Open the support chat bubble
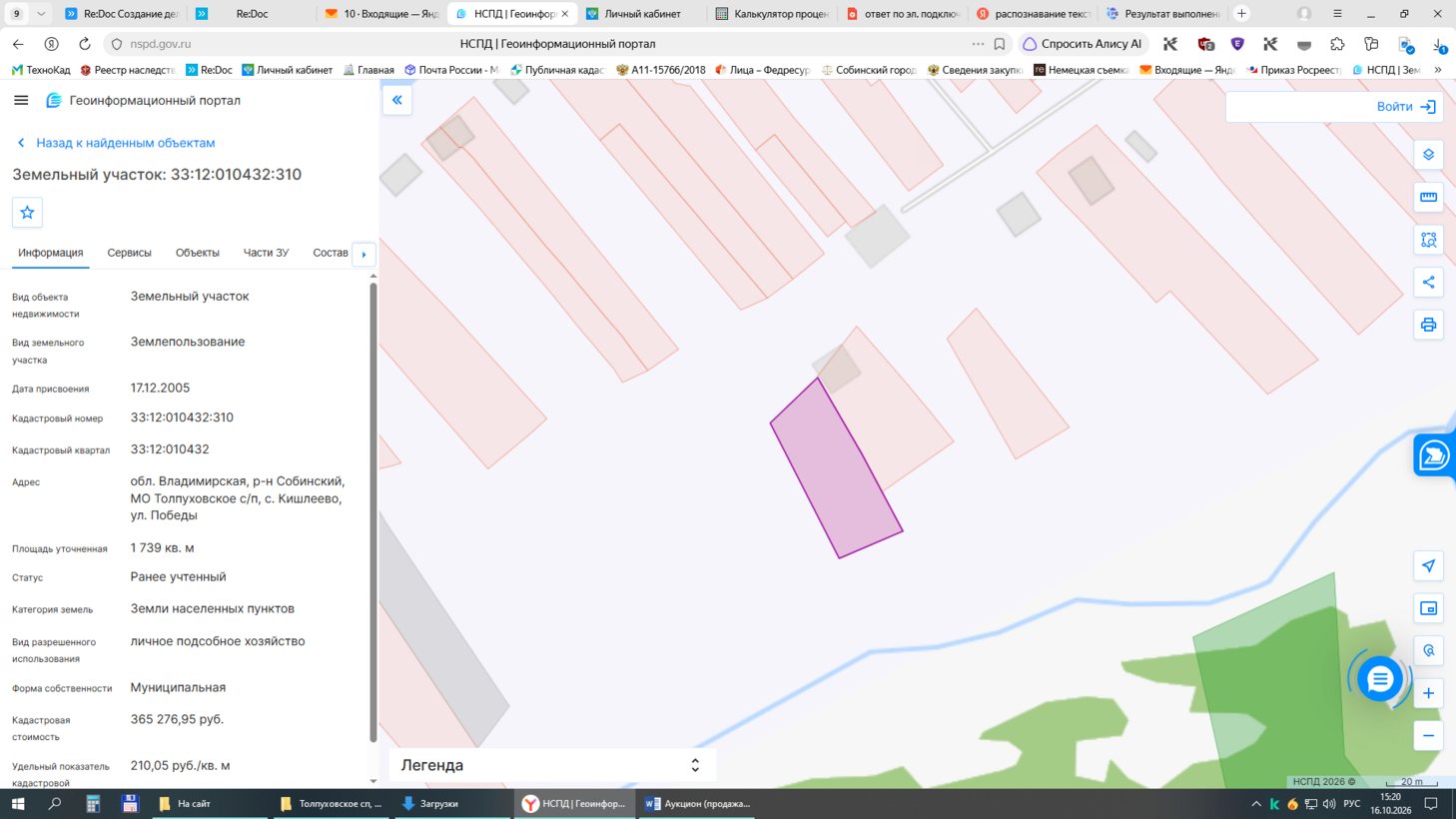The height and width of the screenshot is (819, 1456). tap(1380, 679)
